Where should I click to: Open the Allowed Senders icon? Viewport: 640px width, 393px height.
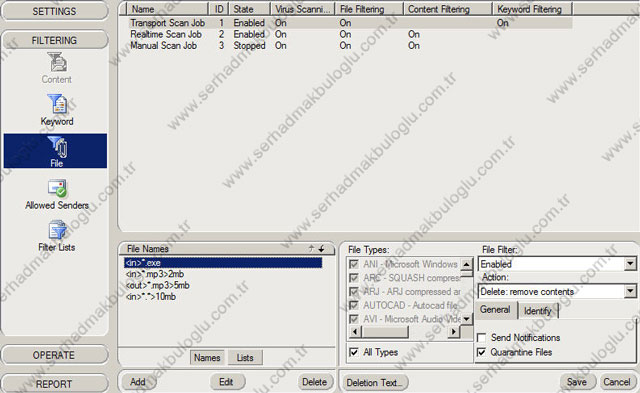pos(57,194)
